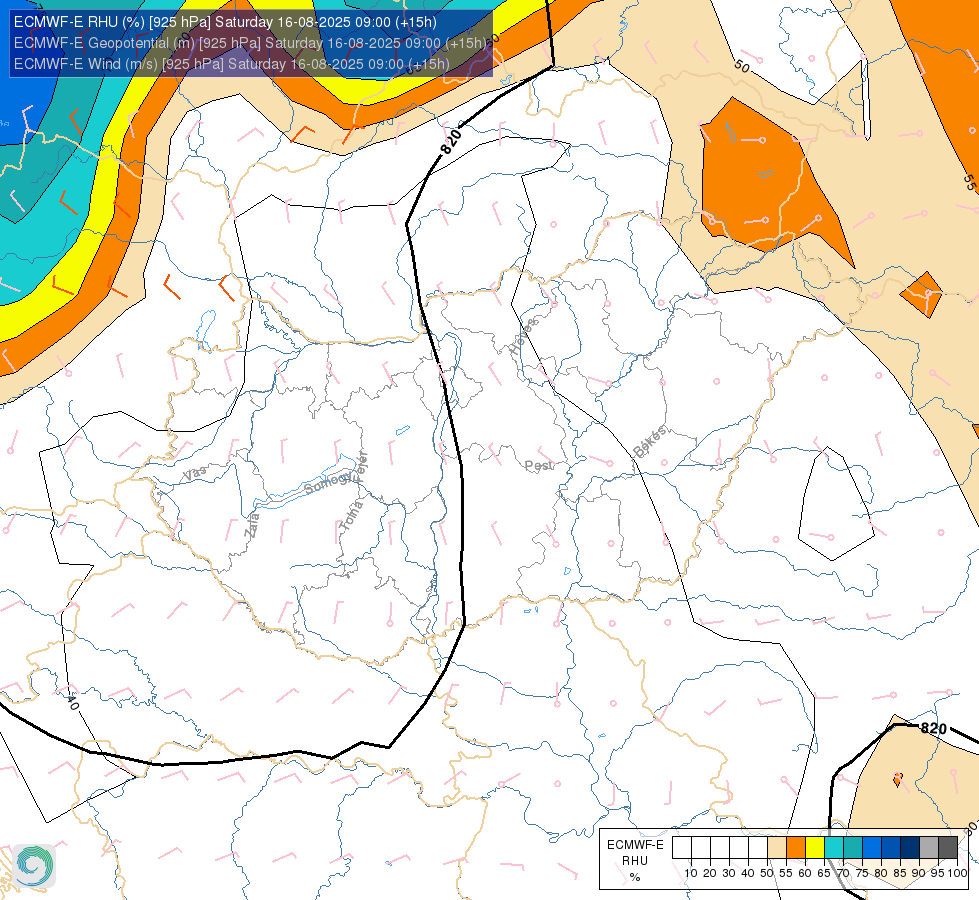Select the ECMWF-E Geopotential title line
979x900 pixels.
(x=250, y=43)
